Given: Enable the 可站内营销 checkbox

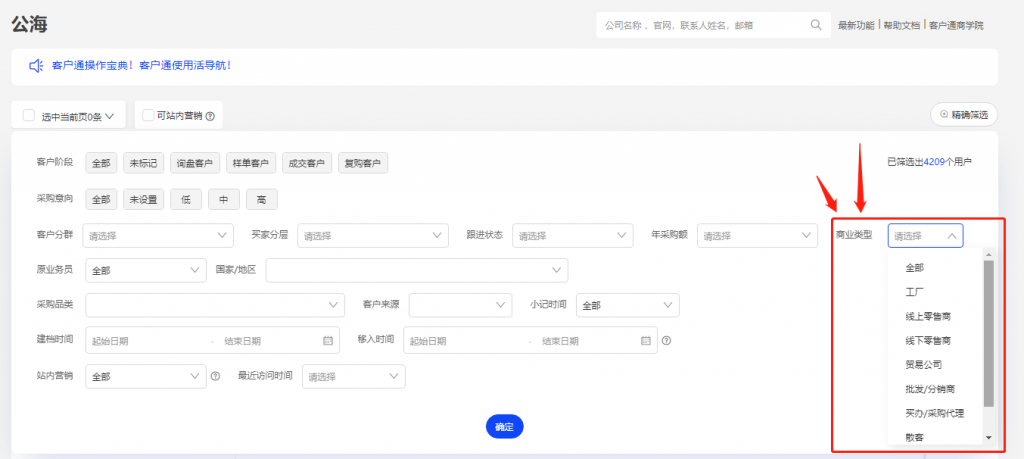Looking at the screenshot, I should (148, 115).
